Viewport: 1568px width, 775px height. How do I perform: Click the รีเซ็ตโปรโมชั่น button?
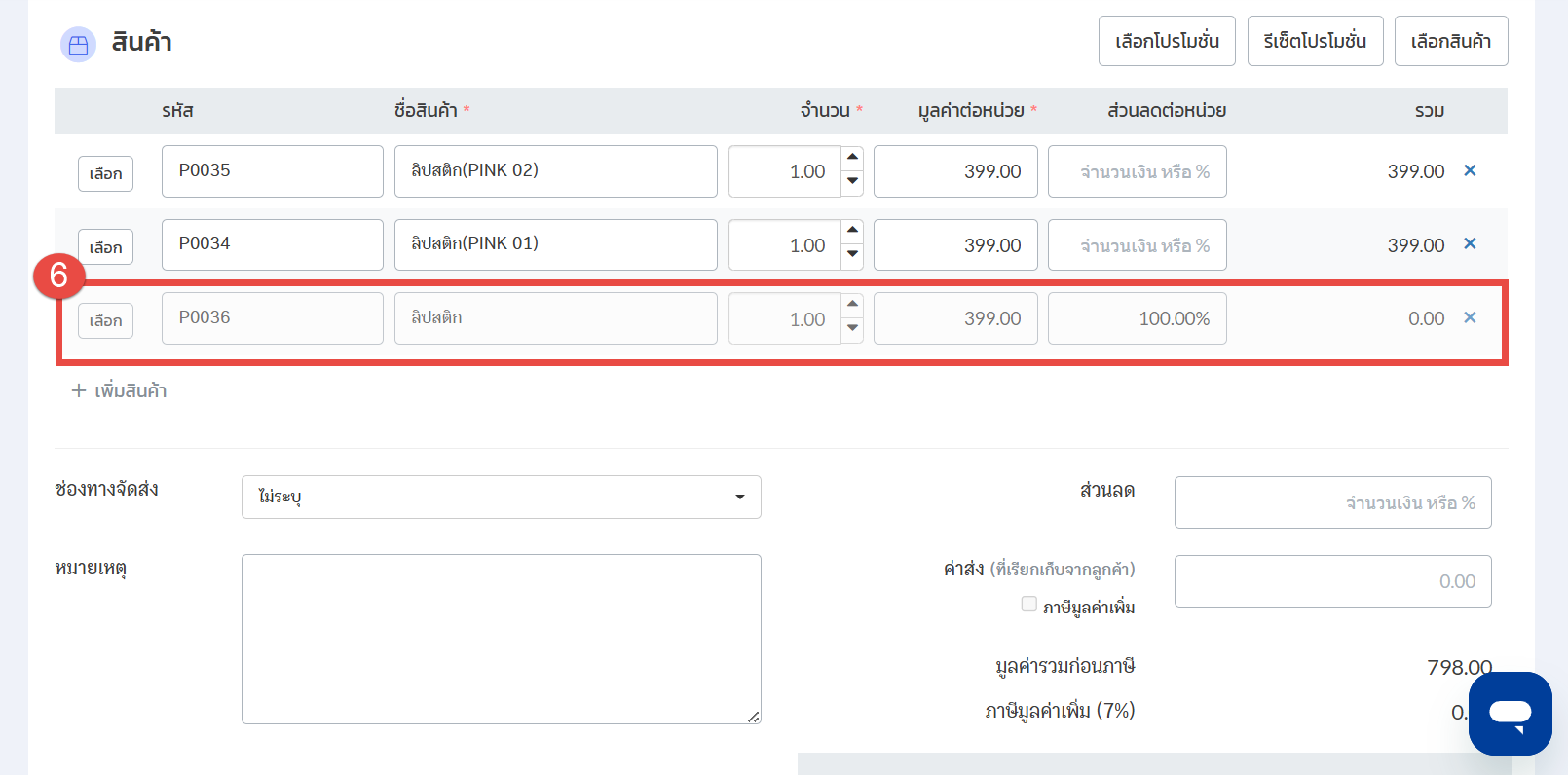point(1315,41)
